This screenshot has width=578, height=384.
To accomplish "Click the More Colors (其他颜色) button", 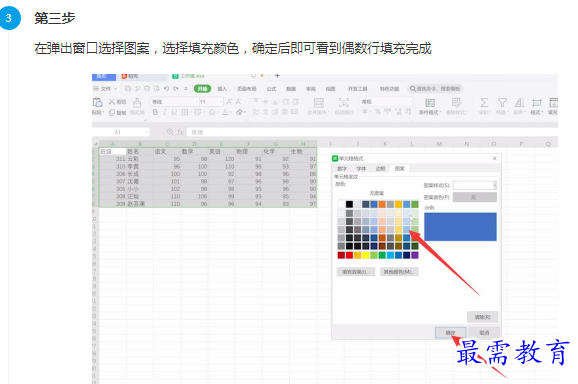I will point(399,272).
